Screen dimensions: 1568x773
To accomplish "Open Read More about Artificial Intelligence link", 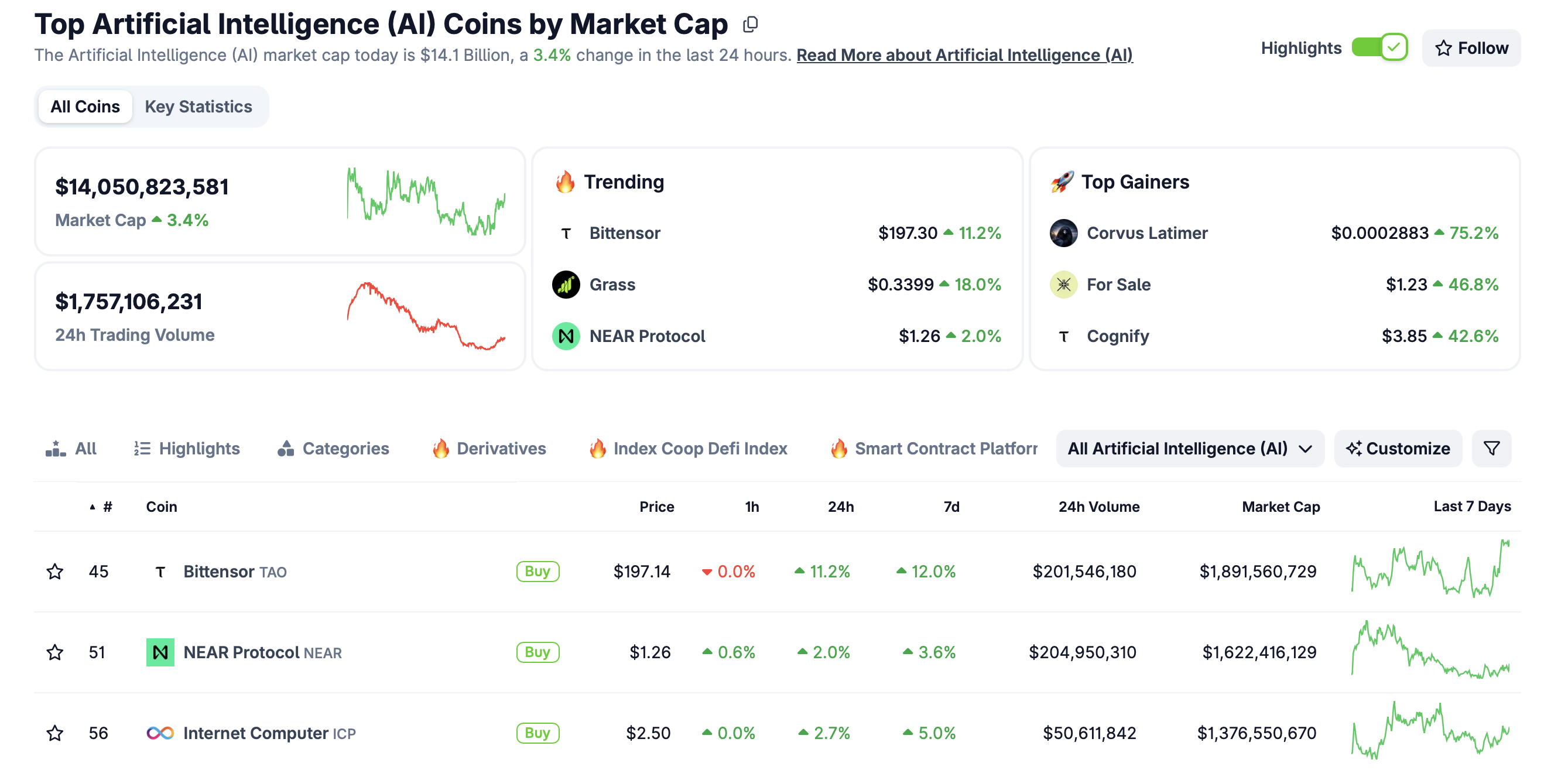I will coord(964,56).
